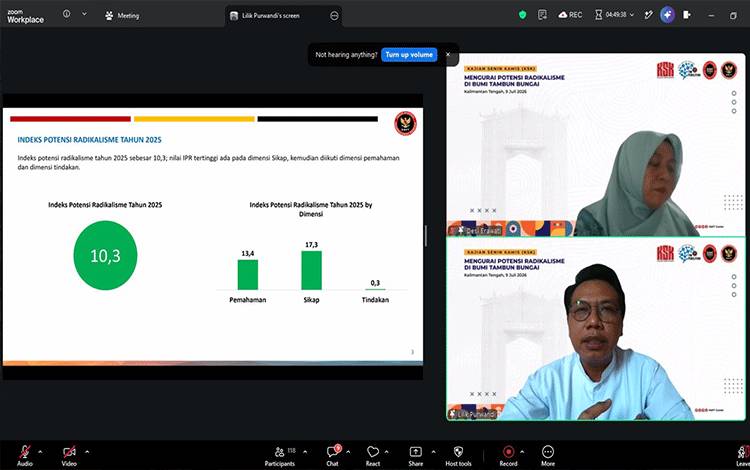Open the AI Companion sparkle icon

click(x=667, y=15)
